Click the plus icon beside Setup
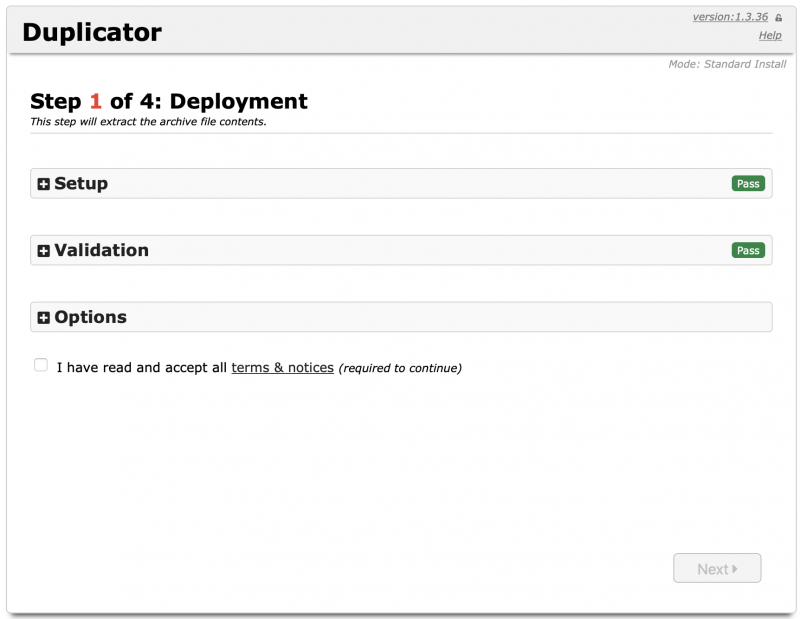The image size is (800, 619). pyautogui.click(x=44, y=184)
